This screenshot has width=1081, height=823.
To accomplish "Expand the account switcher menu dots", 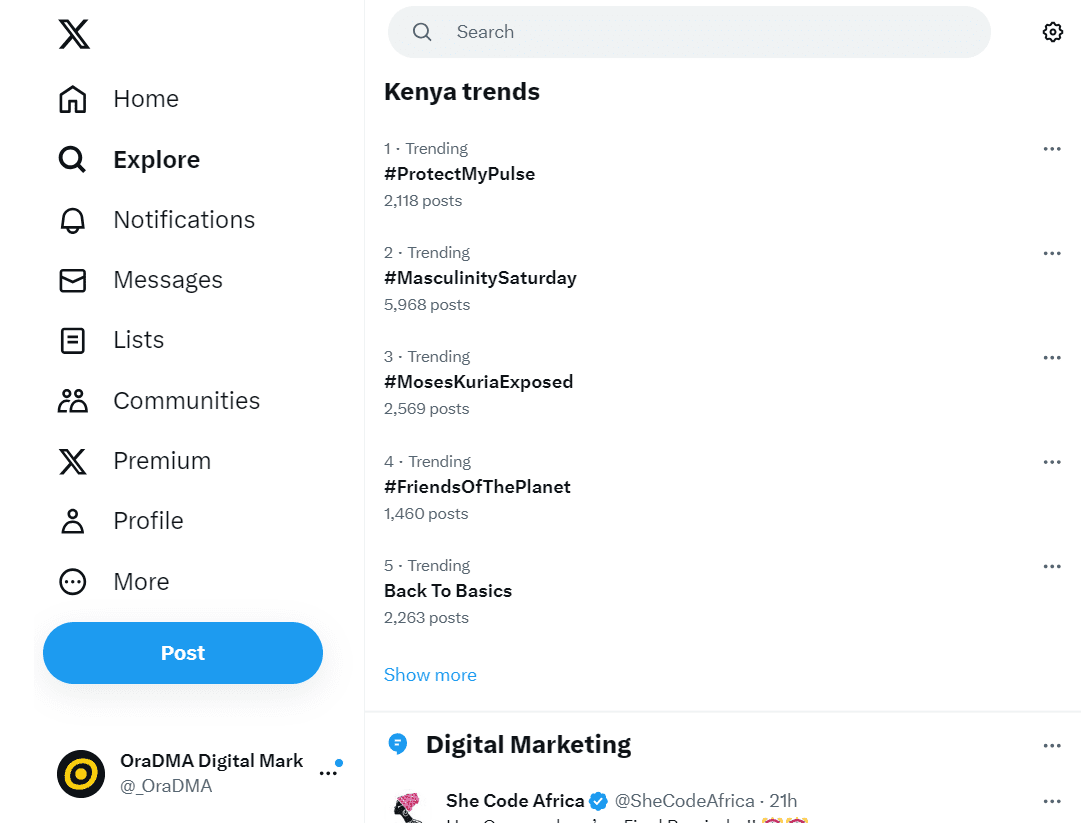I will [328, 773].
